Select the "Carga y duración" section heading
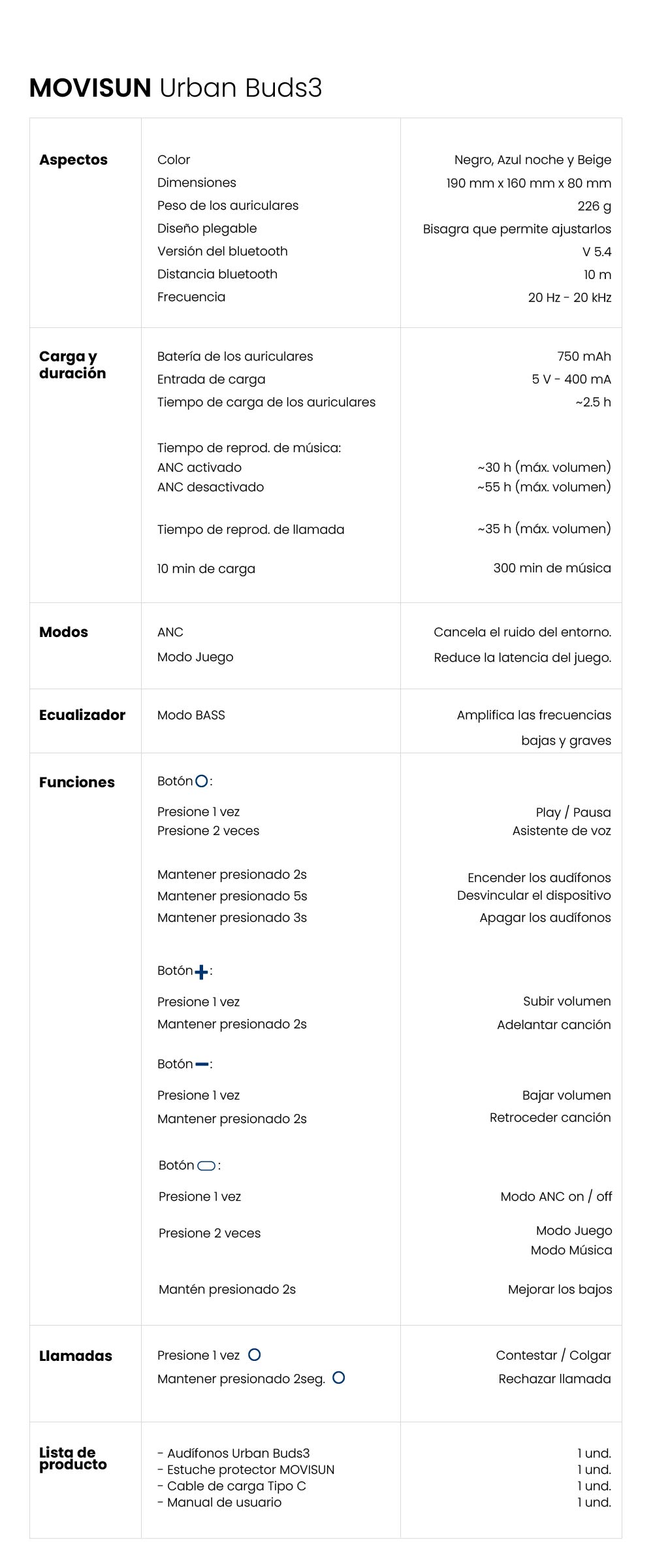The width and height of the screenshot is (653, 1568). coord(72,365)
